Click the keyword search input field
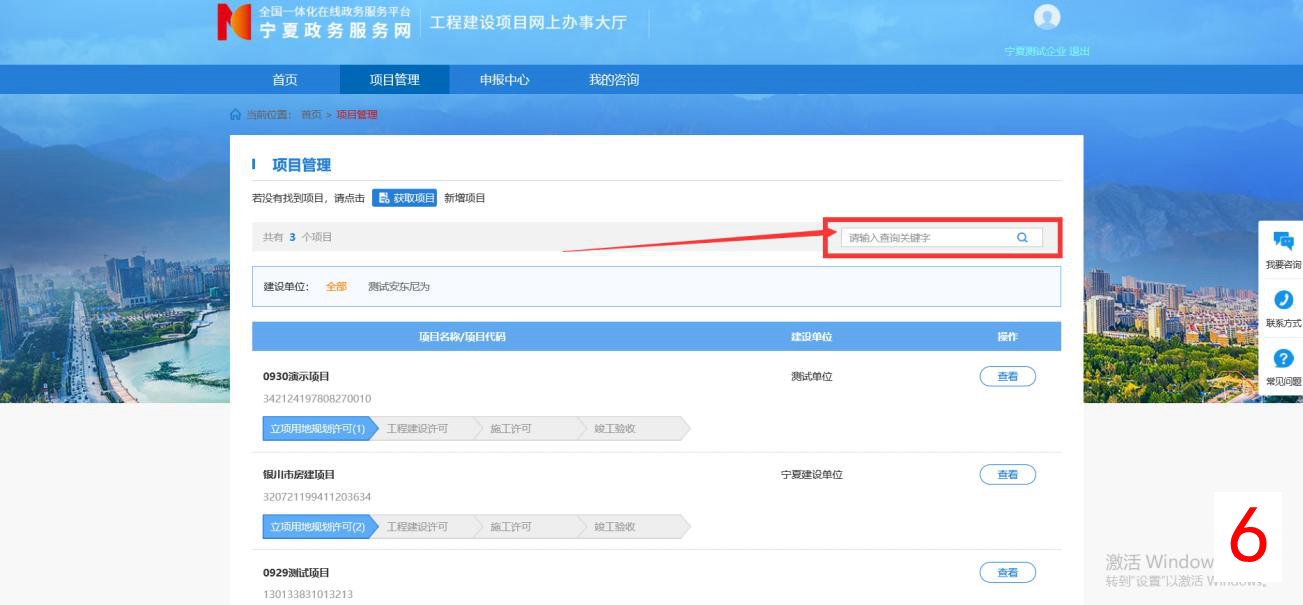This screenshot has width=1303, height=605. [x=925, y=238]
